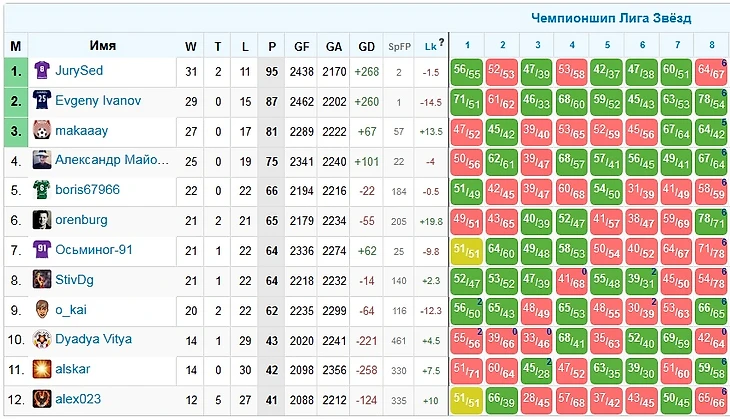This screenshot has width=730, height=419.
Task: Click the question mark next to Lk
Action: click(441, 44)
